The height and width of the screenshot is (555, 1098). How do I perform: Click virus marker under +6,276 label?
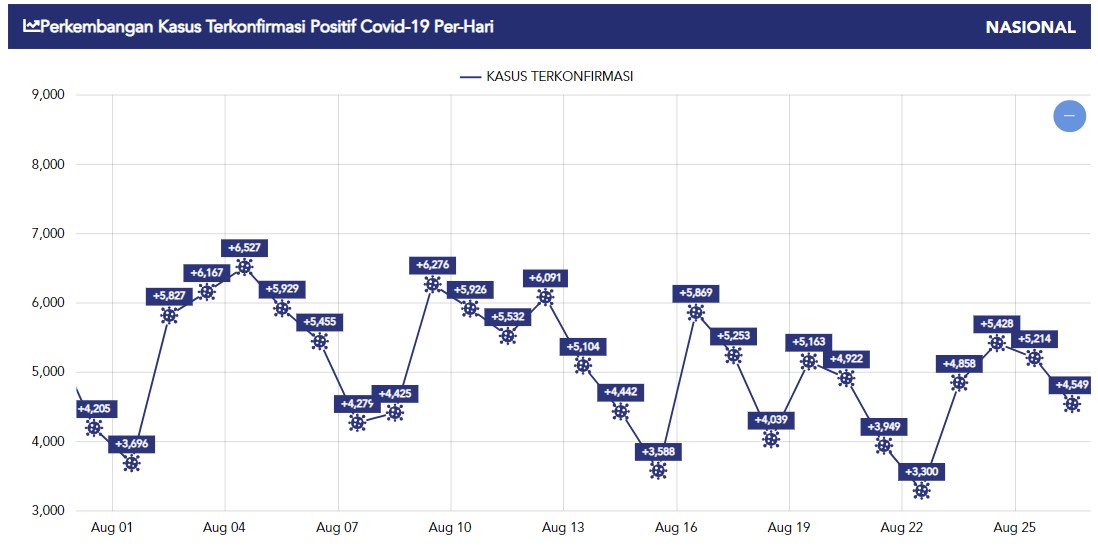click(433, 284)
